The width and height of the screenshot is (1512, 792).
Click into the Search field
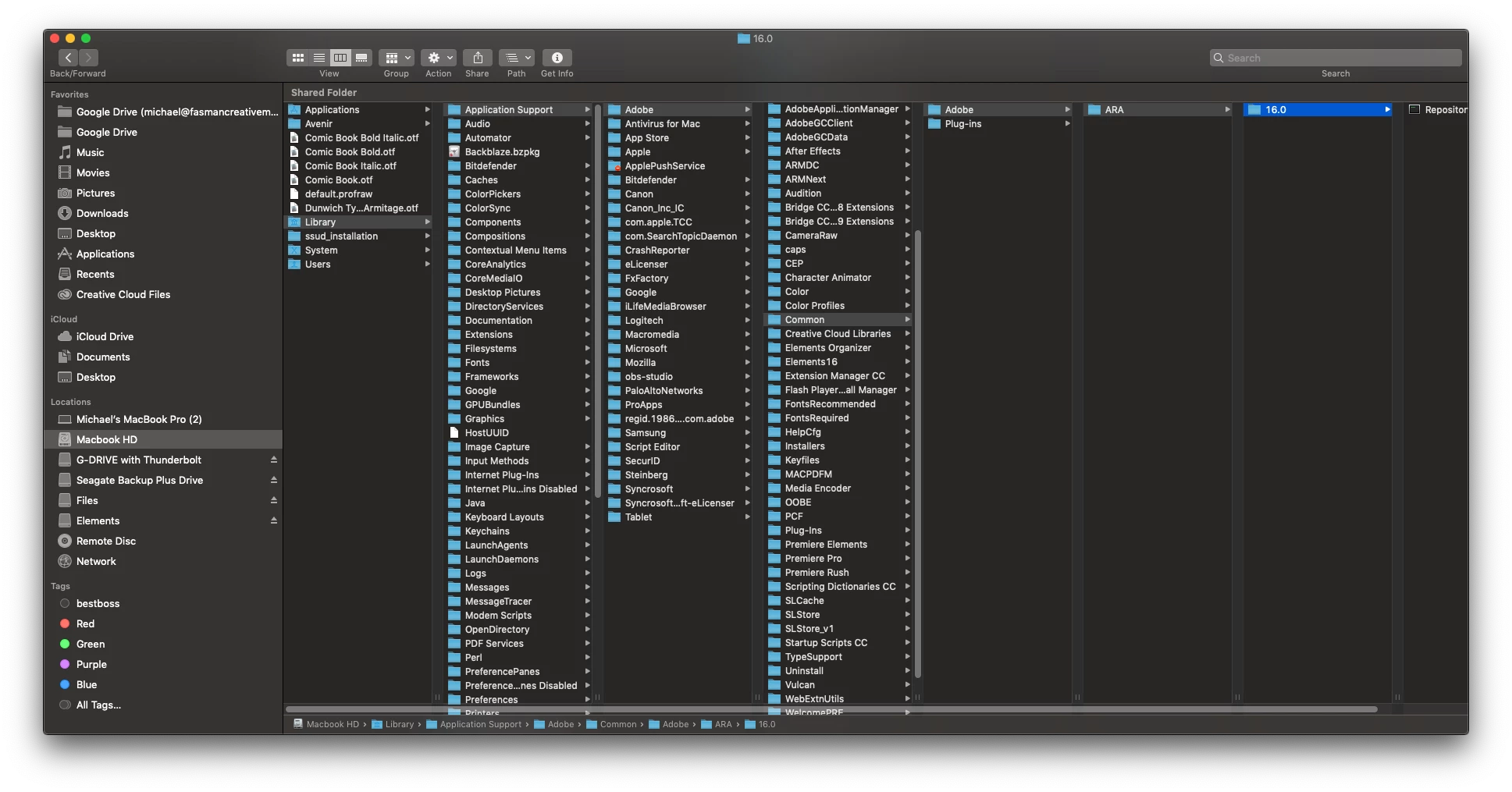[1336, 58]
